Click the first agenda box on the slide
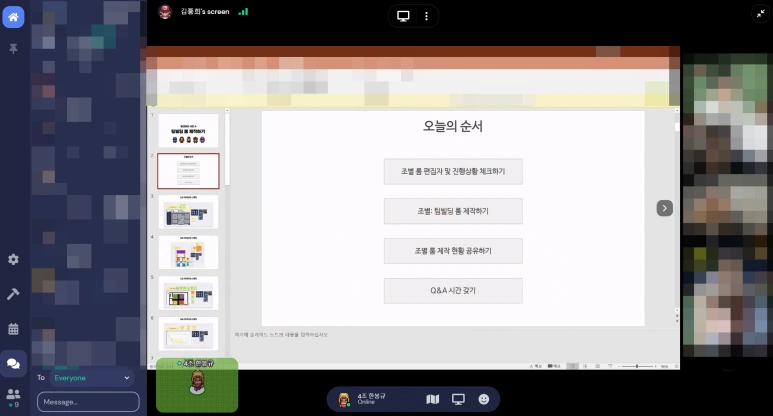 tap(453, 172)
